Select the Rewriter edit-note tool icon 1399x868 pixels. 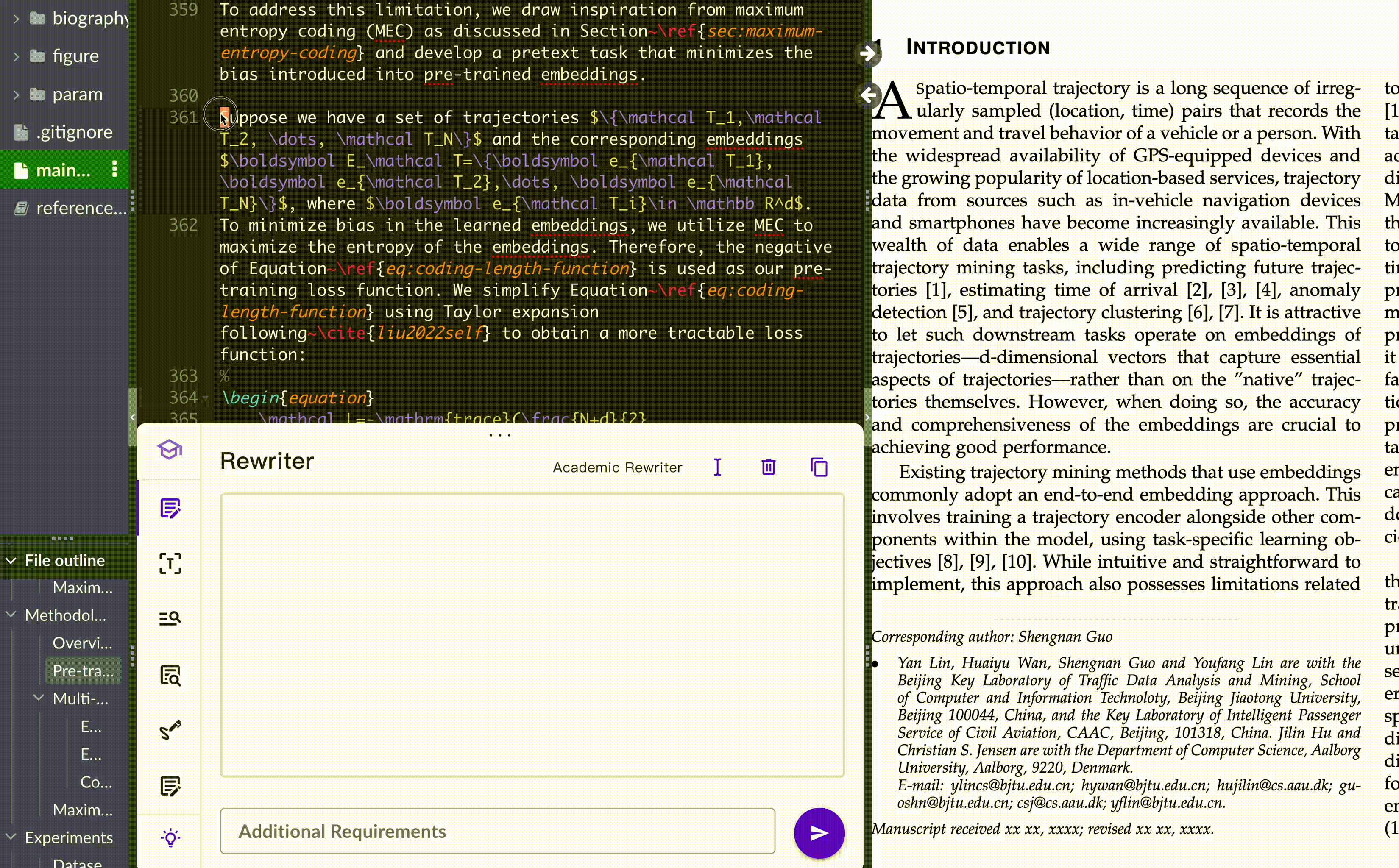(x=170, y=508)
